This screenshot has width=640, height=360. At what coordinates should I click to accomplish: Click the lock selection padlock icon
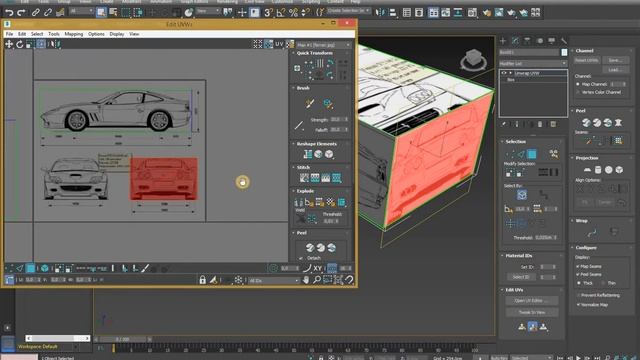[202, 280]
